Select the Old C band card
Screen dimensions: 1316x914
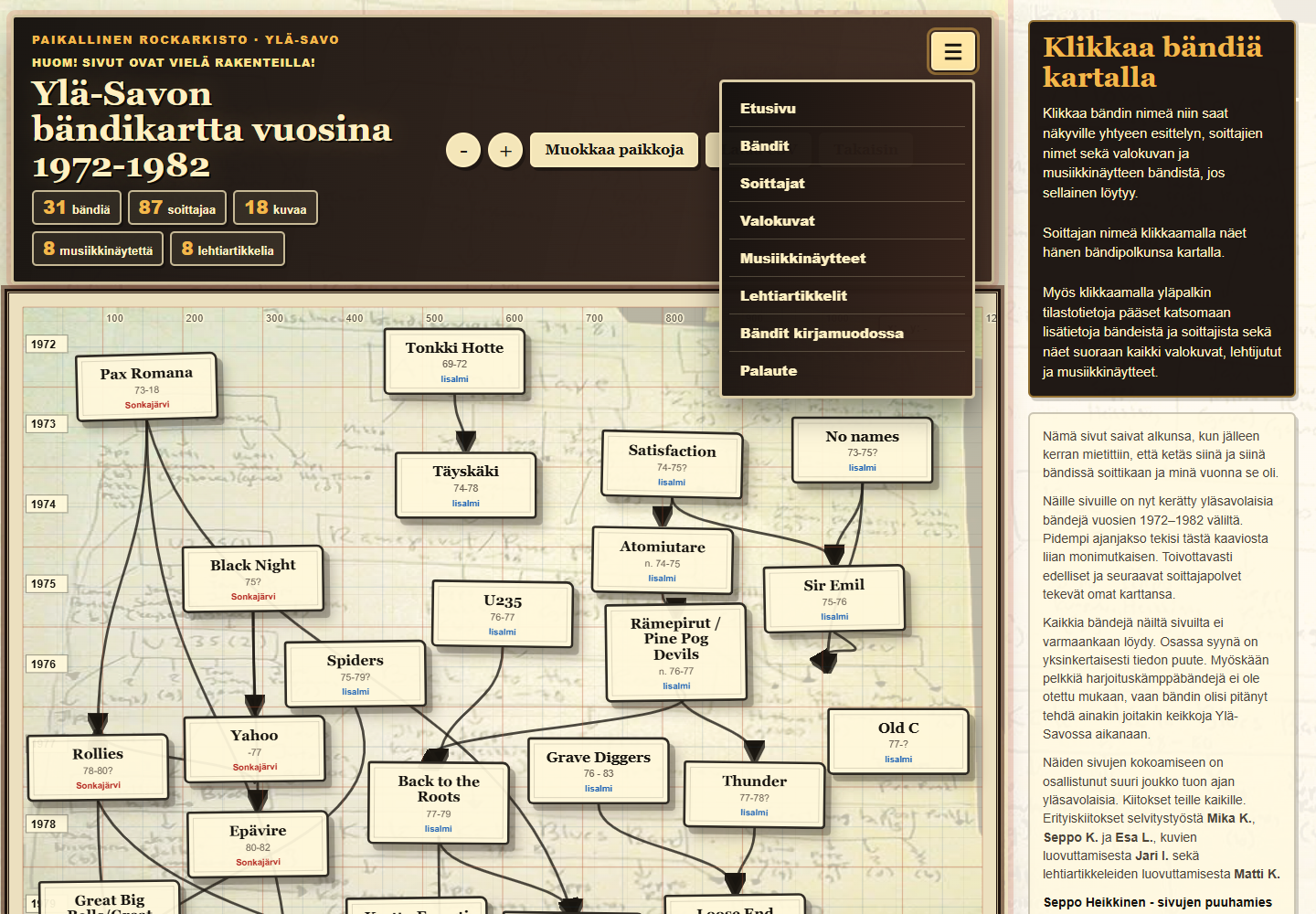point(898,741)
